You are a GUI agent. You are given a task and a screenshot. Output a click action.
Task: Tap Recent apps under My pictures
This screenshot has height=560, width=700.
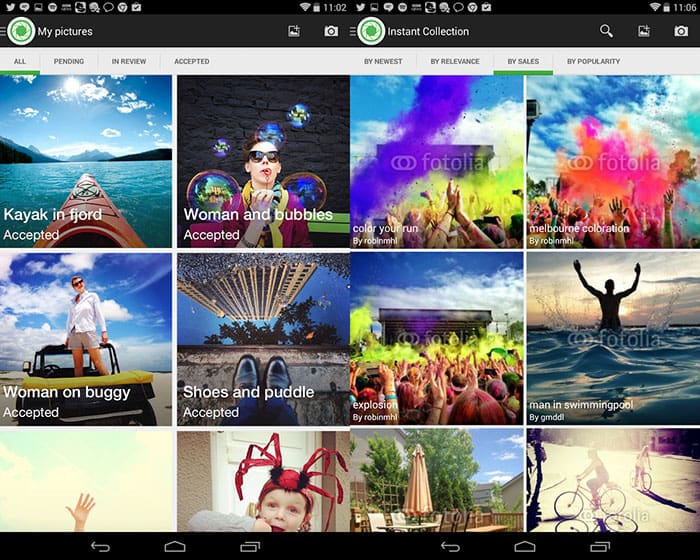[x=250, y=546]
